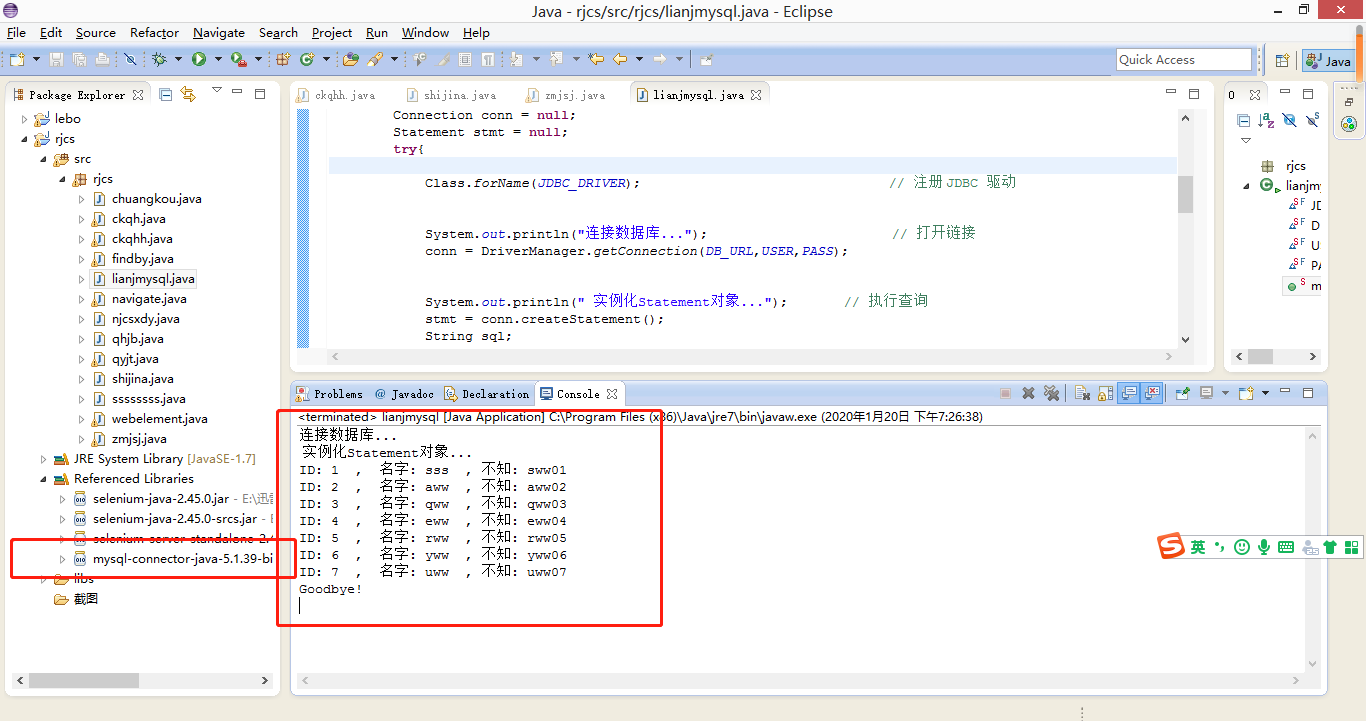Viewport: 1366px width, 721px height.
Task: Select the 截图 folder in tree
Action: [x=76, y=599]
